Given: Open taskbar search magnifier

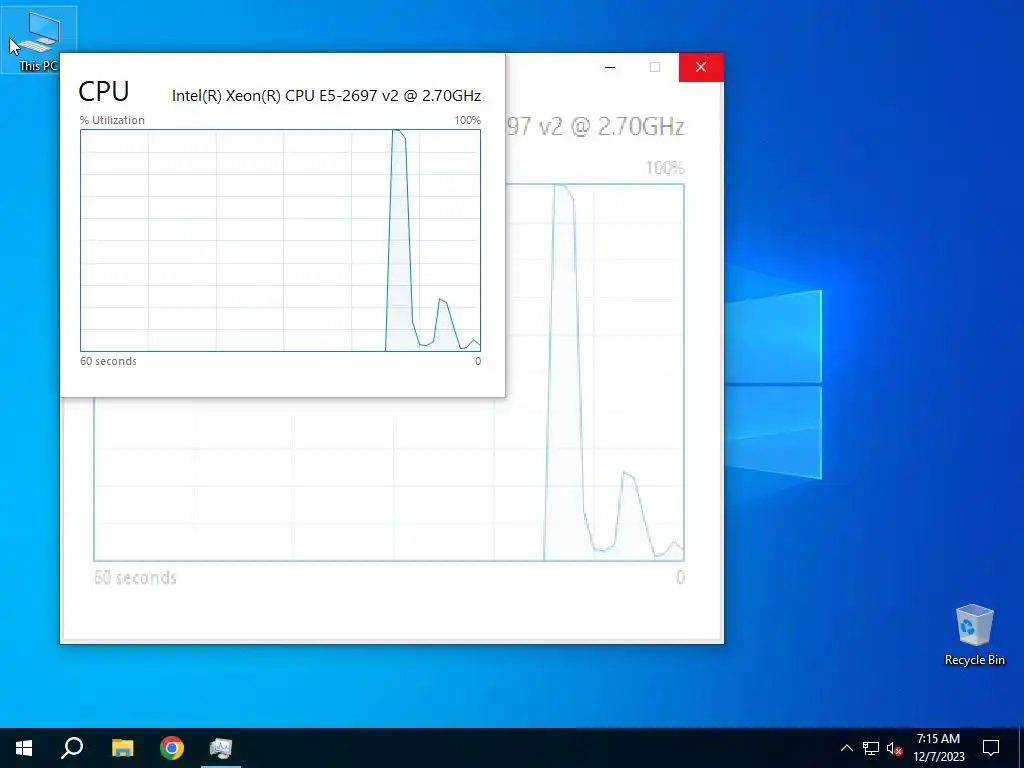Looking at the screenshot, I should pos(72,748).
